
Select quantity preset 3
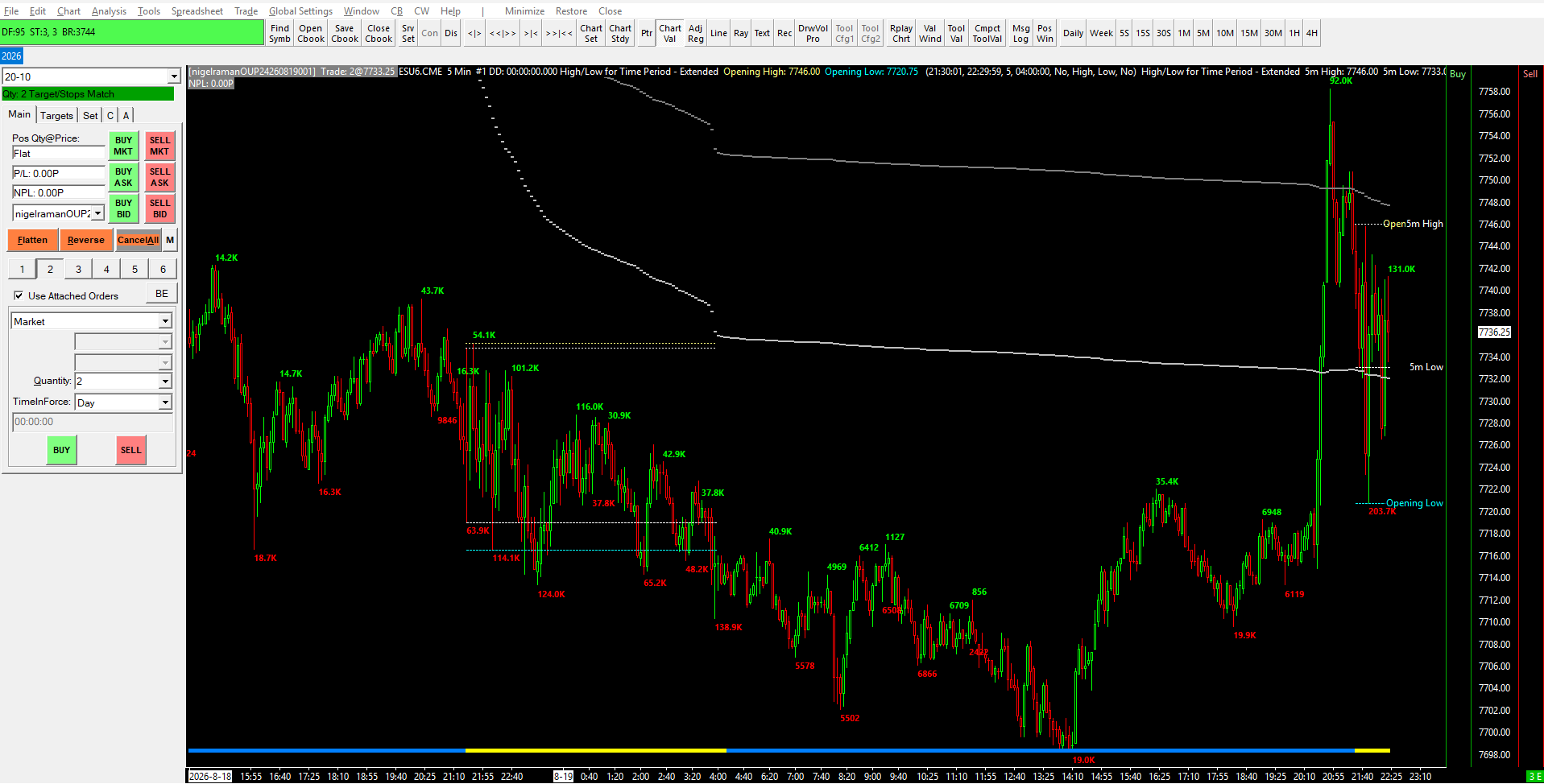(x=78, y=269)
